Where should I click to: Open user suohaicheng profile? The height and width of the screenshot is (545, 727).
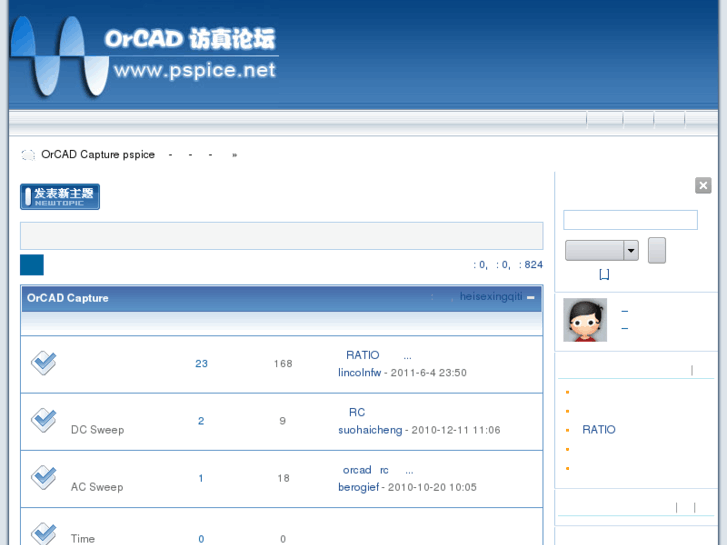coord(370,430)
